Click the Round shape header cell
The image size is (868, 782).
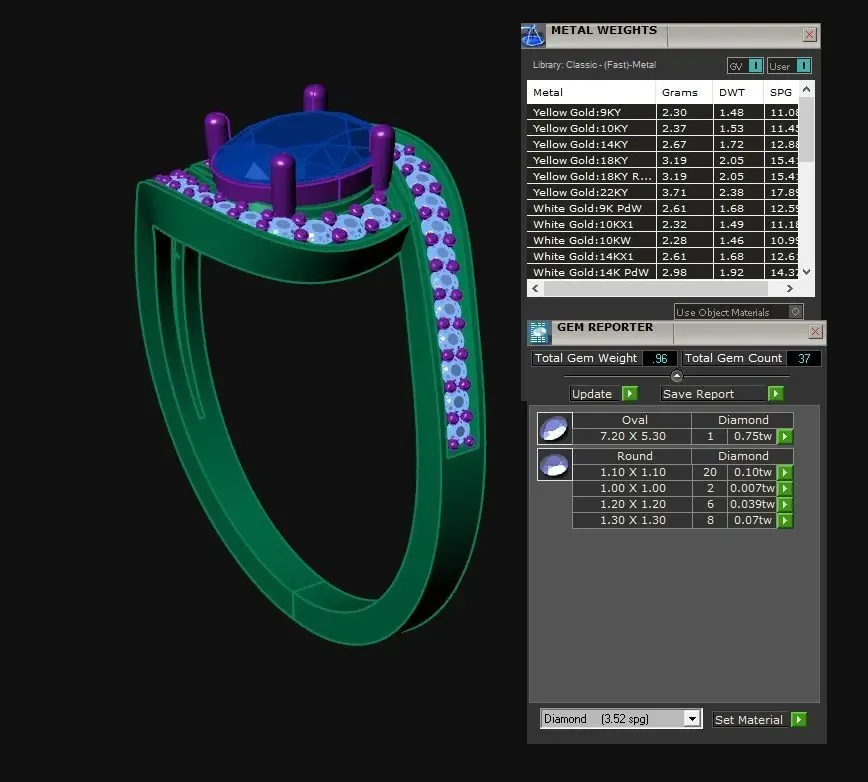(632, 456)
